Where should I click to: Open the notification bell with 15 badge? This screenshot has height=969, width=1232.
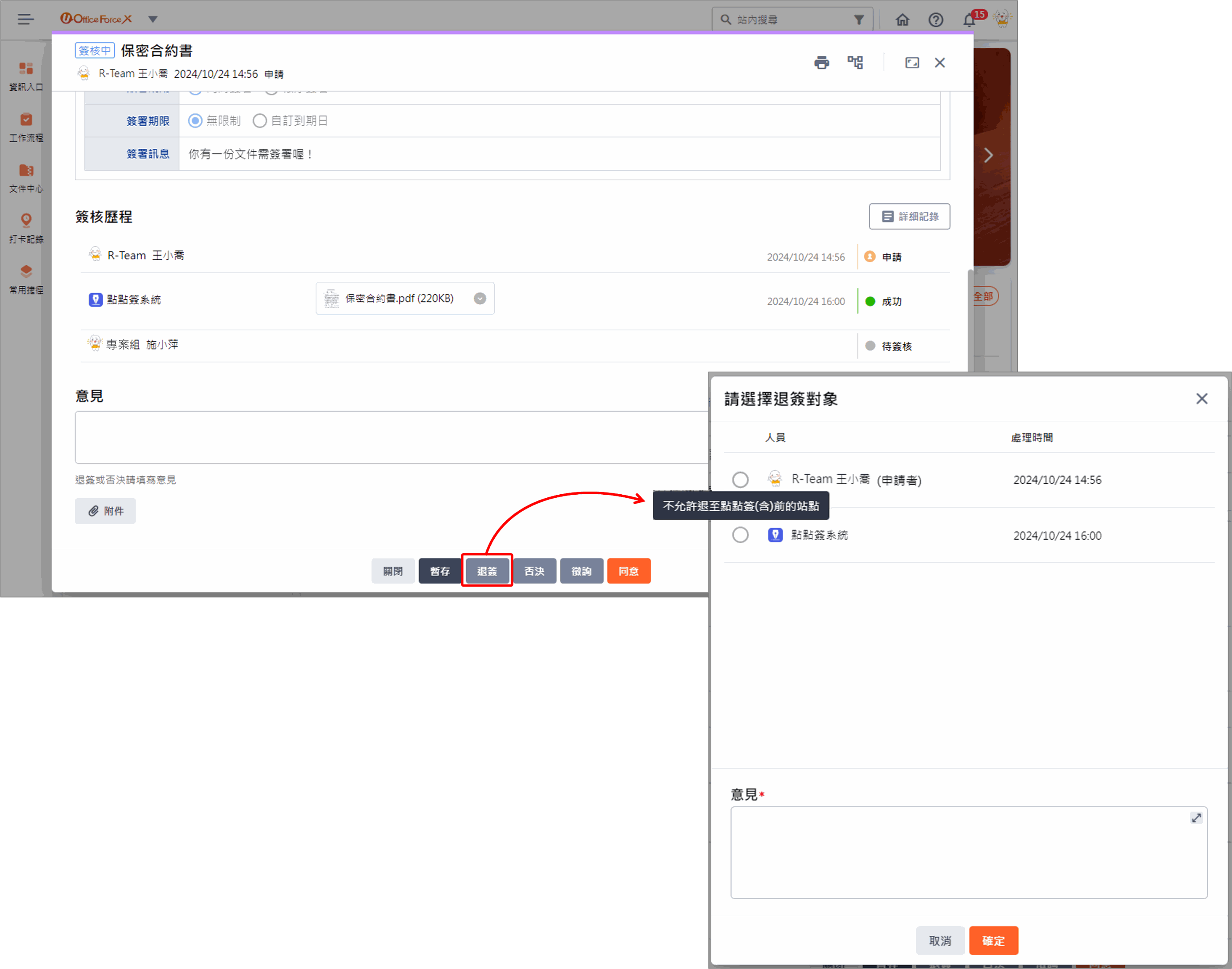point(969,20)
